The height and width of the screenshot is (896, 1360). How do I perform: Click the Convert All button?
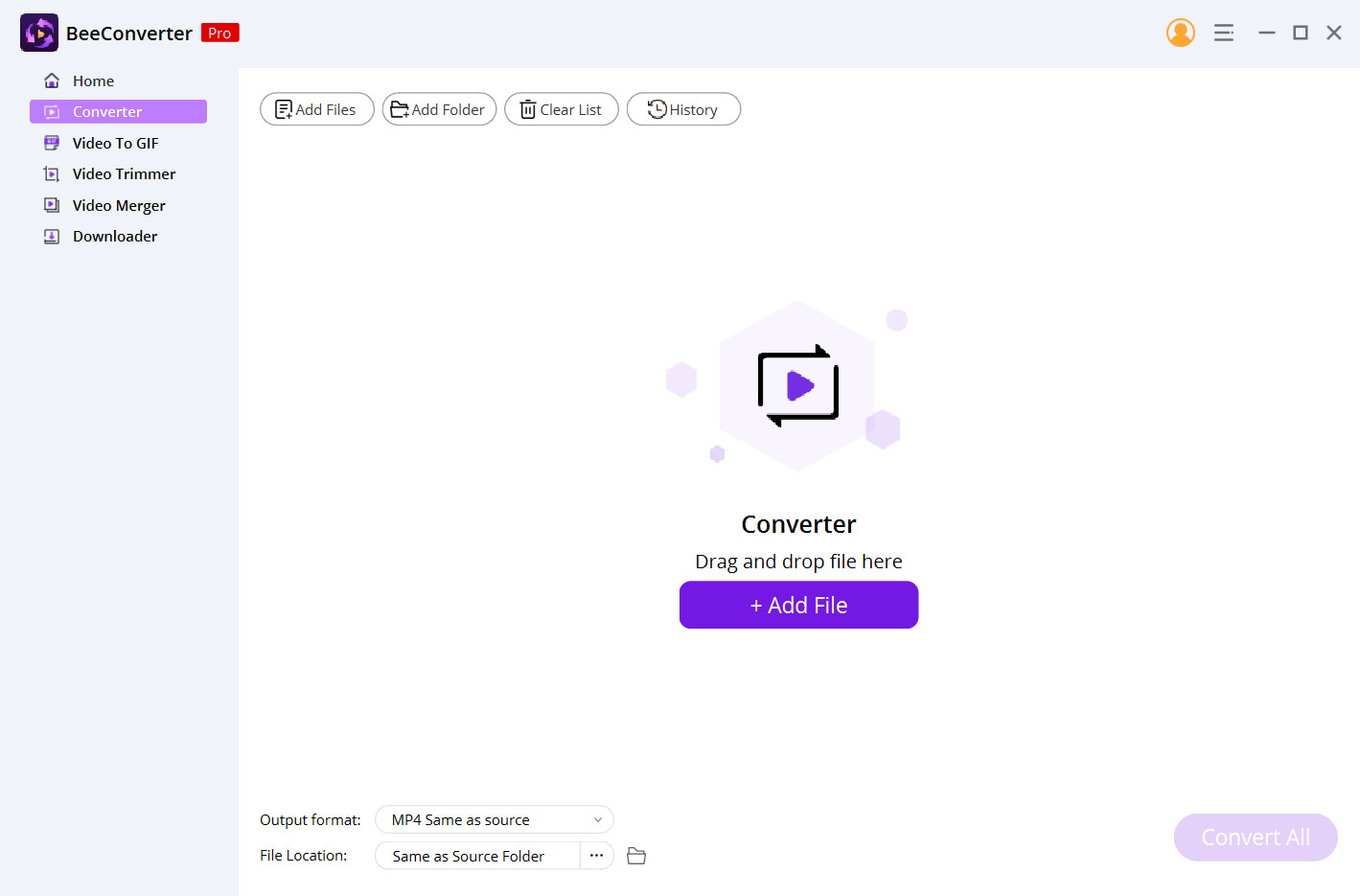coord(1255,837)
